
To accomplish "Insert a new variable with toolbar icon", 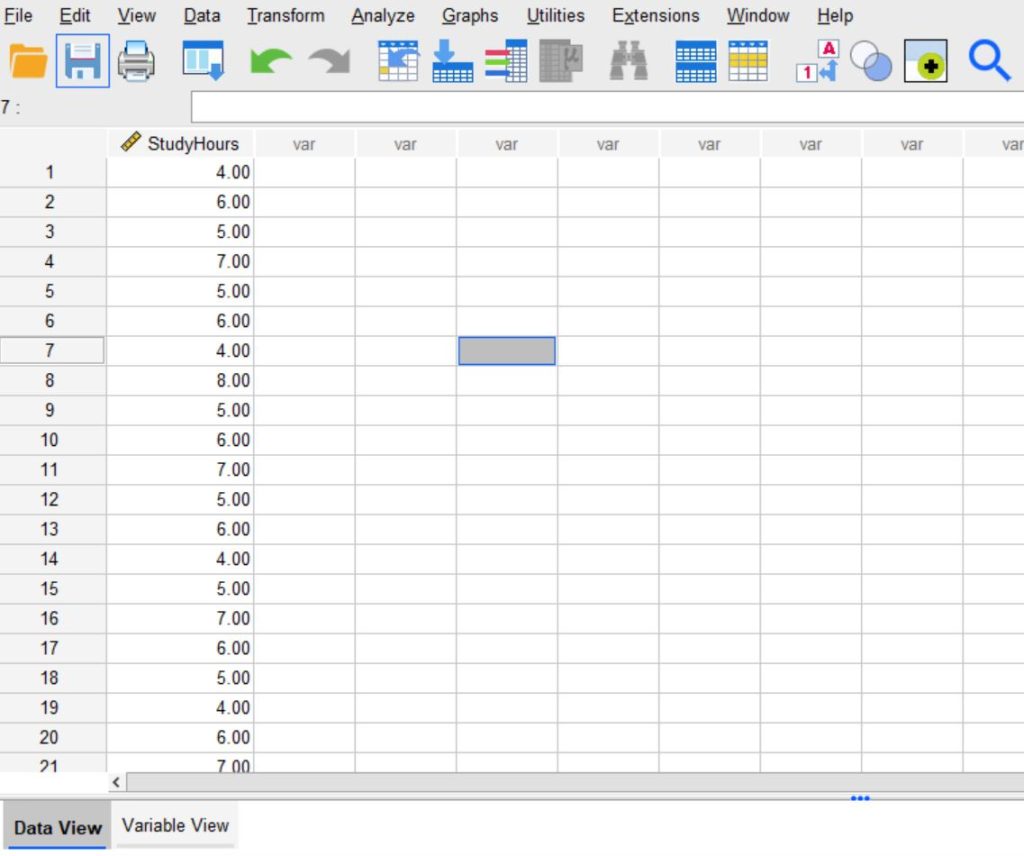I will tap(749, 61).
